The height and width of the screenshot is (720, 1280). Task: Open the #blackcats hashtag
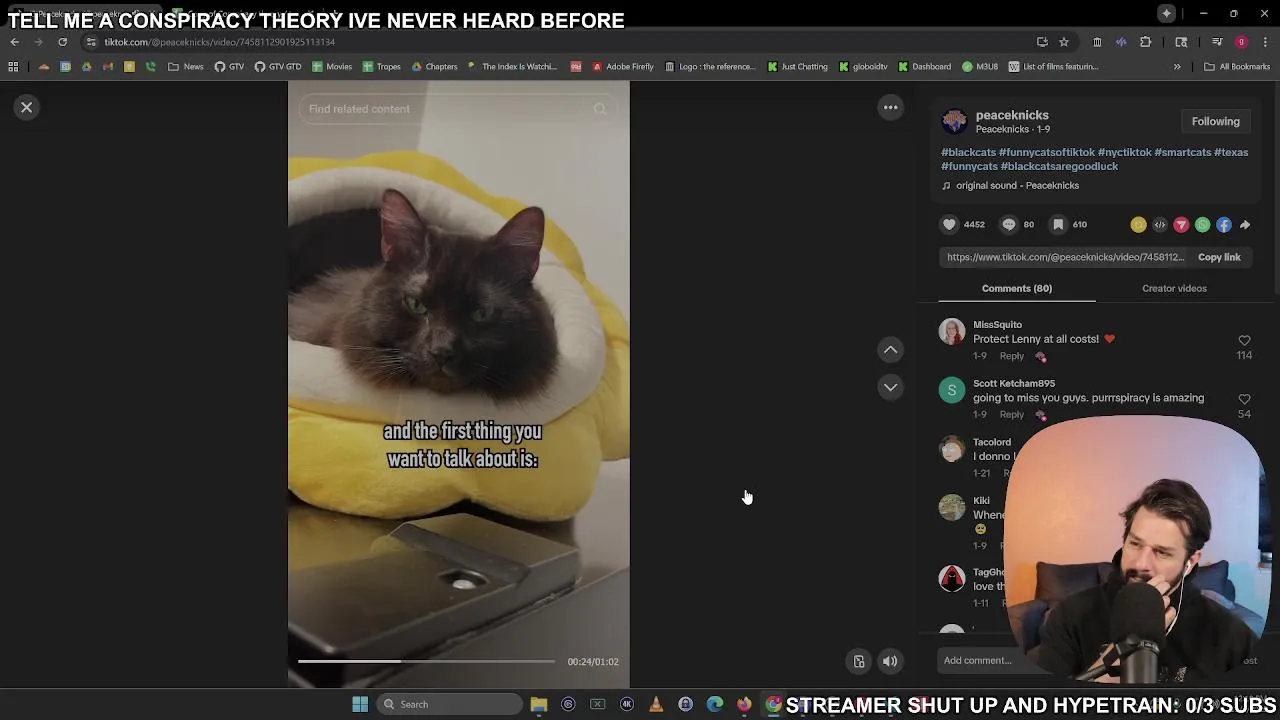(x=968, y=152)
